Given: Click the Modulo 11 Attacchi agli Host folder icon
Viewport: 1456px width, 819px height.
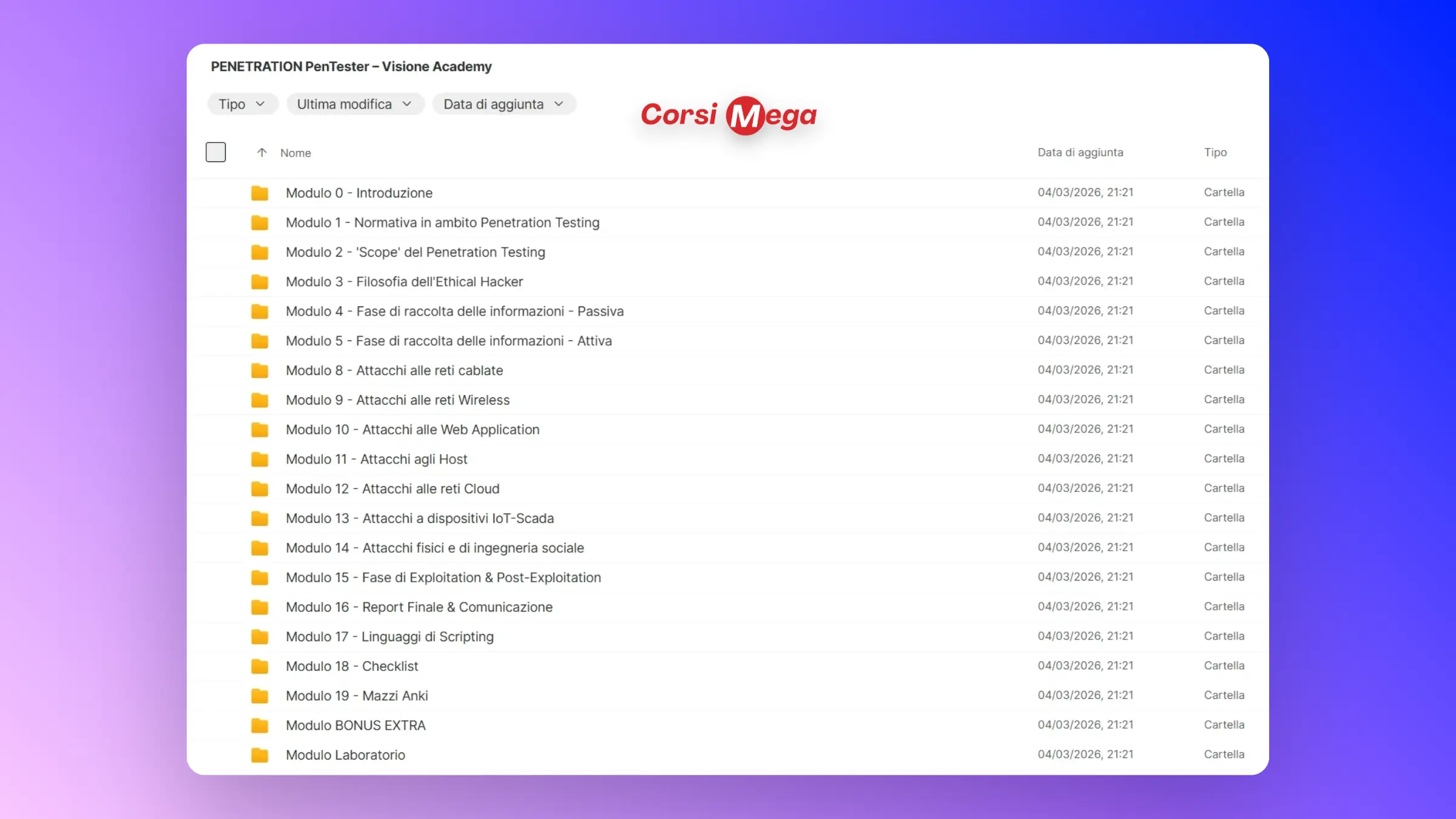Looking at the screenshot, I should (x=260, y=459).
